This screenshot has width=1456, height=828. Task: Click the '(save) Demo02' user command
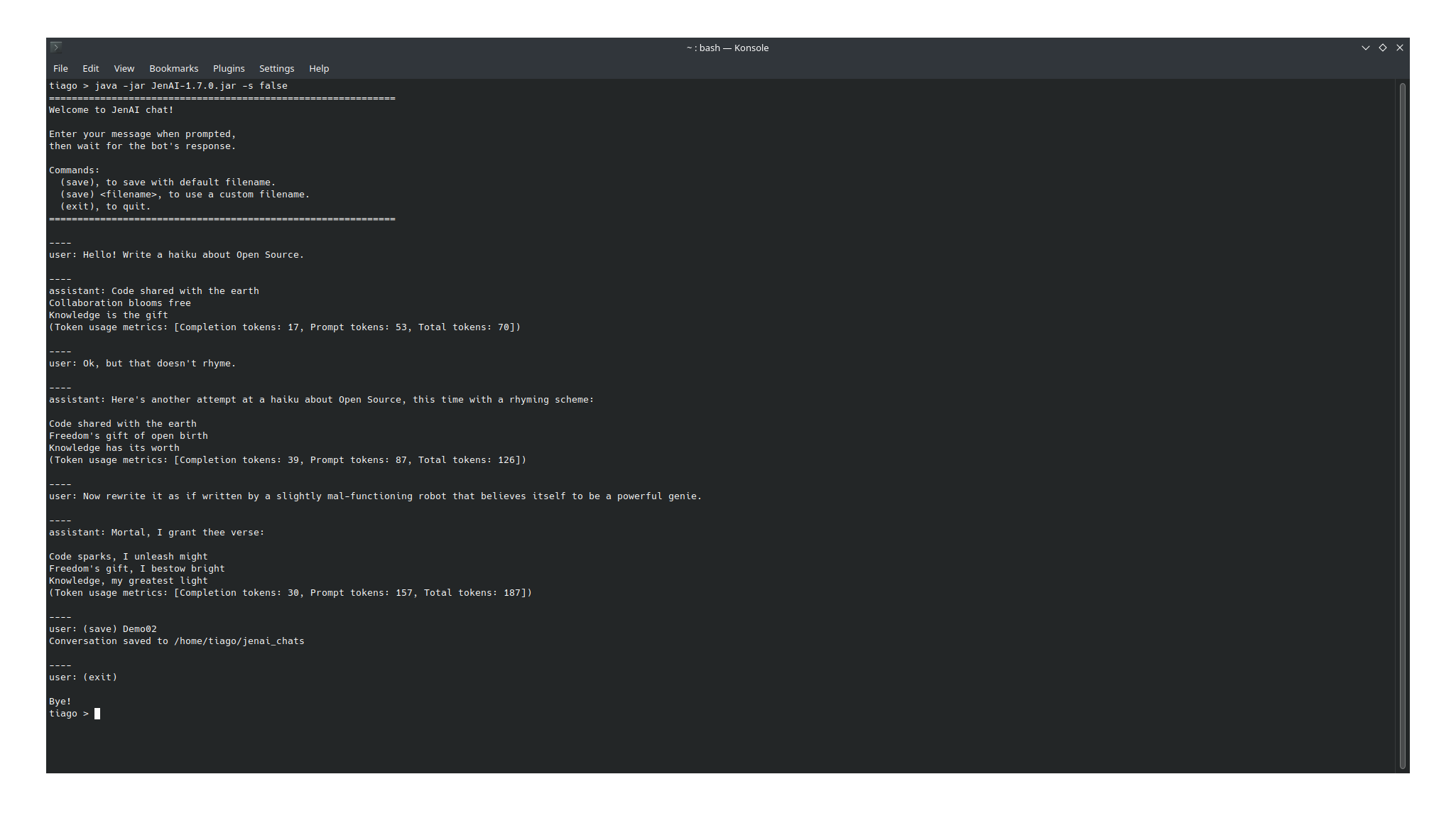point(119,629)
